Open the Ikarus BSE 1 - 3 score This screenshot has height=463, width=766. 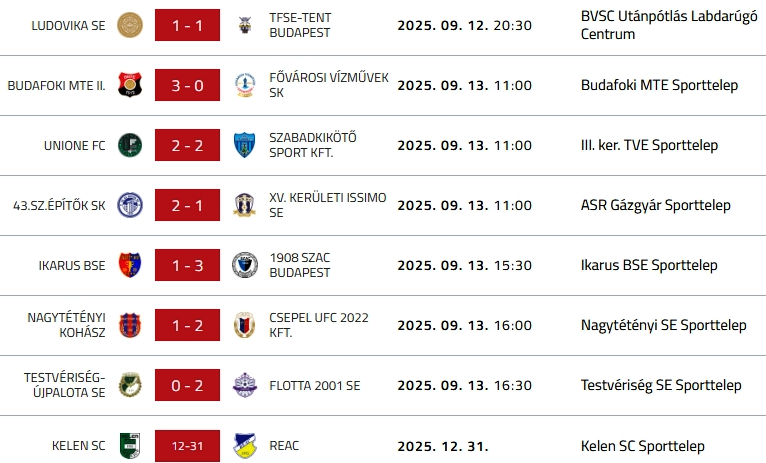(x=187, y=265)
